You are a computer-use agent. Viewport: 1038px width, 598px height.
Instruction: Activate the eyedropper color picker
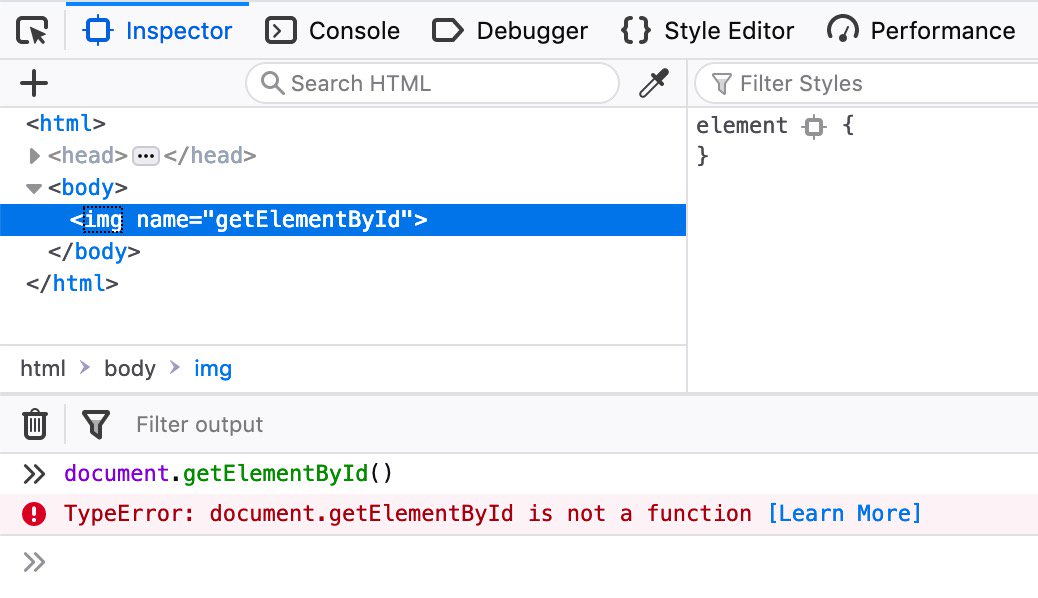click(x=654, y=83)
